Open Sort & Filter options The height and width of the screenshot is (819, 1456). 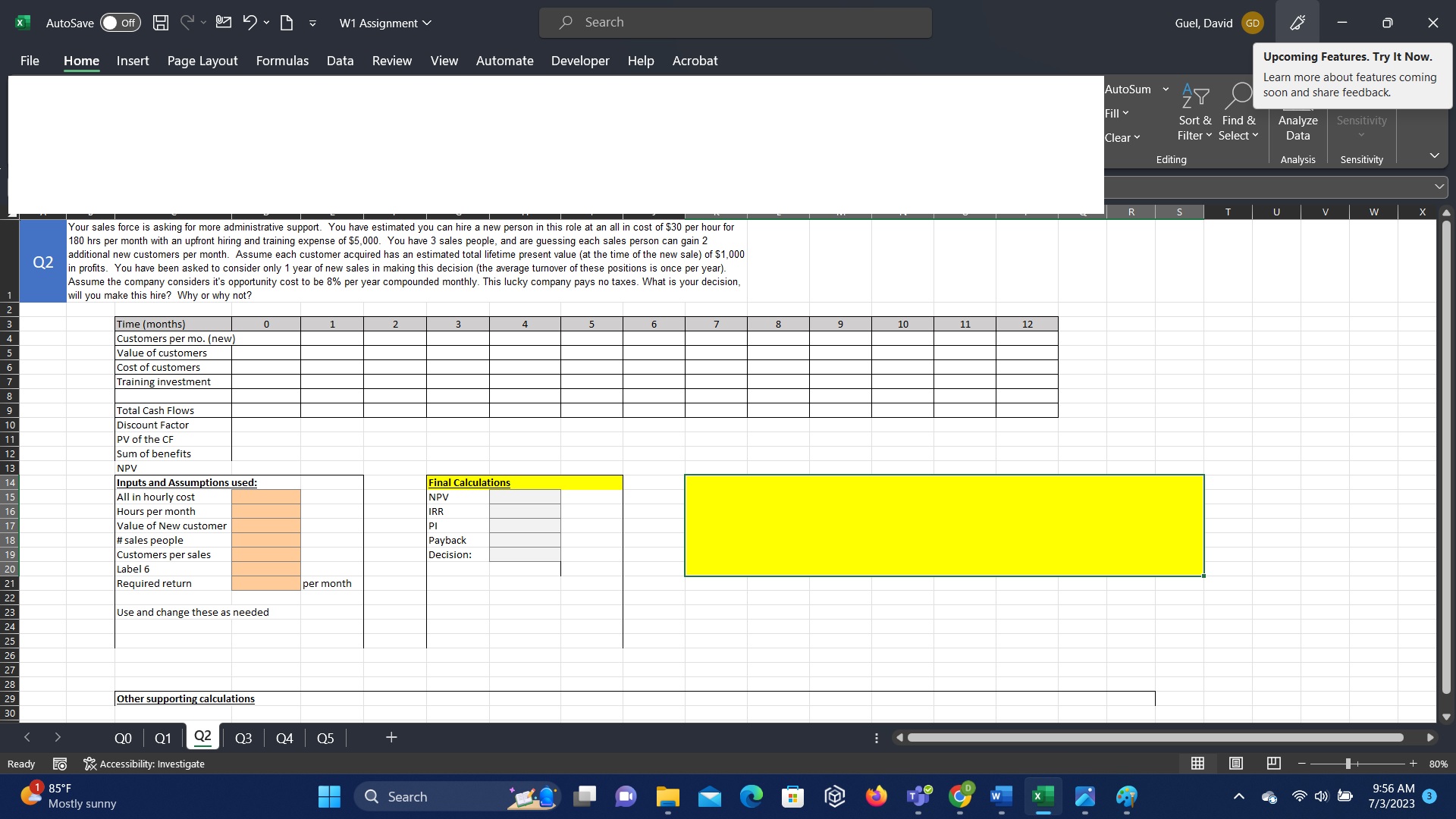pyautogui.click(x=1194, y=120)
